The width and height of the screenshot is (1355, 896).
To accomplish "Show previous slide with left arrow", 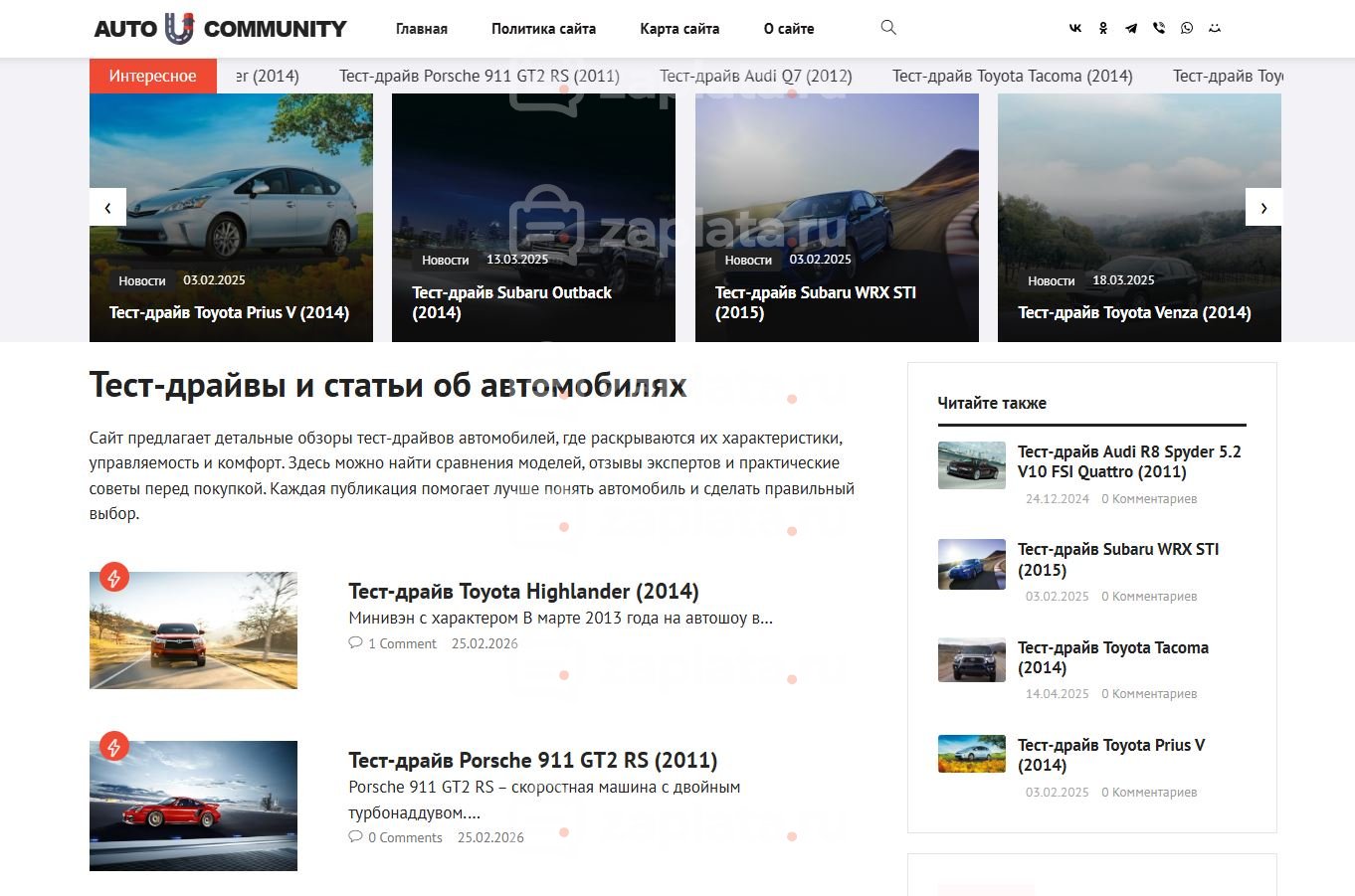I will tap(107, 207).
